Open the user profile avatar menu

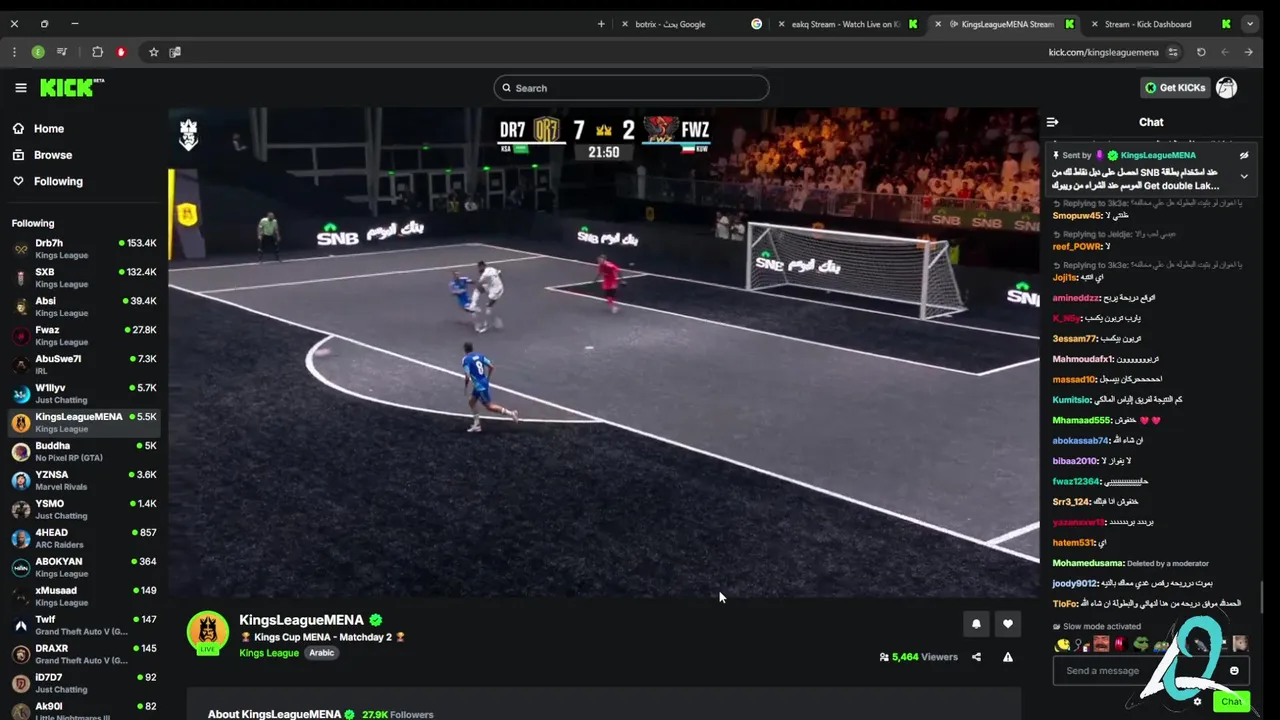[1227, 88]
